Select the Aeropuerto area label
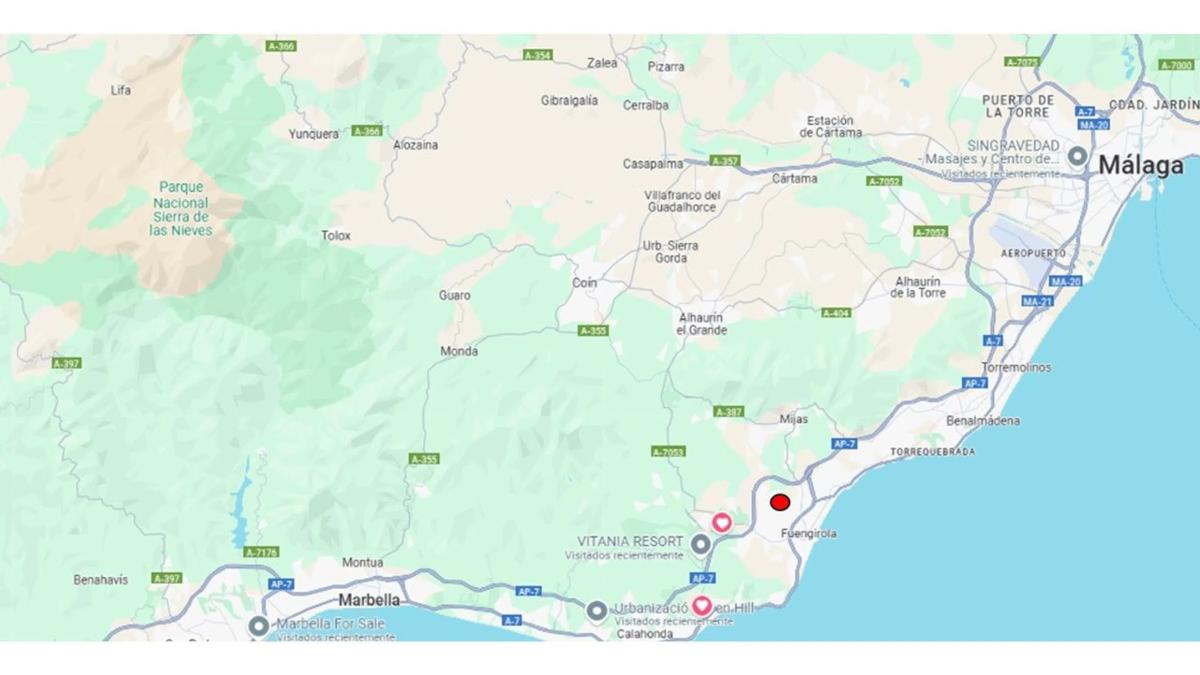Viewport: 1200px width, 675px height. tap(1034, 254)
